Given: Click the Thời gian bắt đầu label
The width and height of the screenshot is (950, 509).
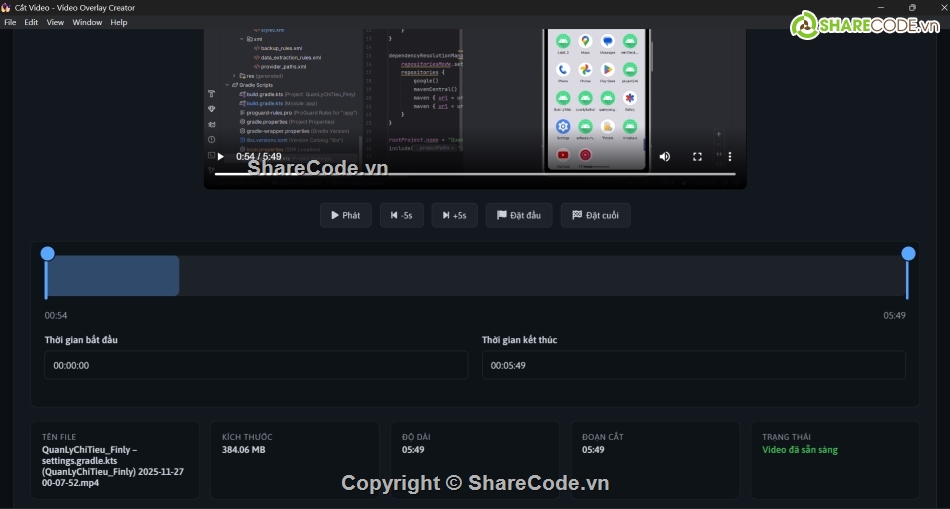Looking at the screenshot, I should point(81,340).
